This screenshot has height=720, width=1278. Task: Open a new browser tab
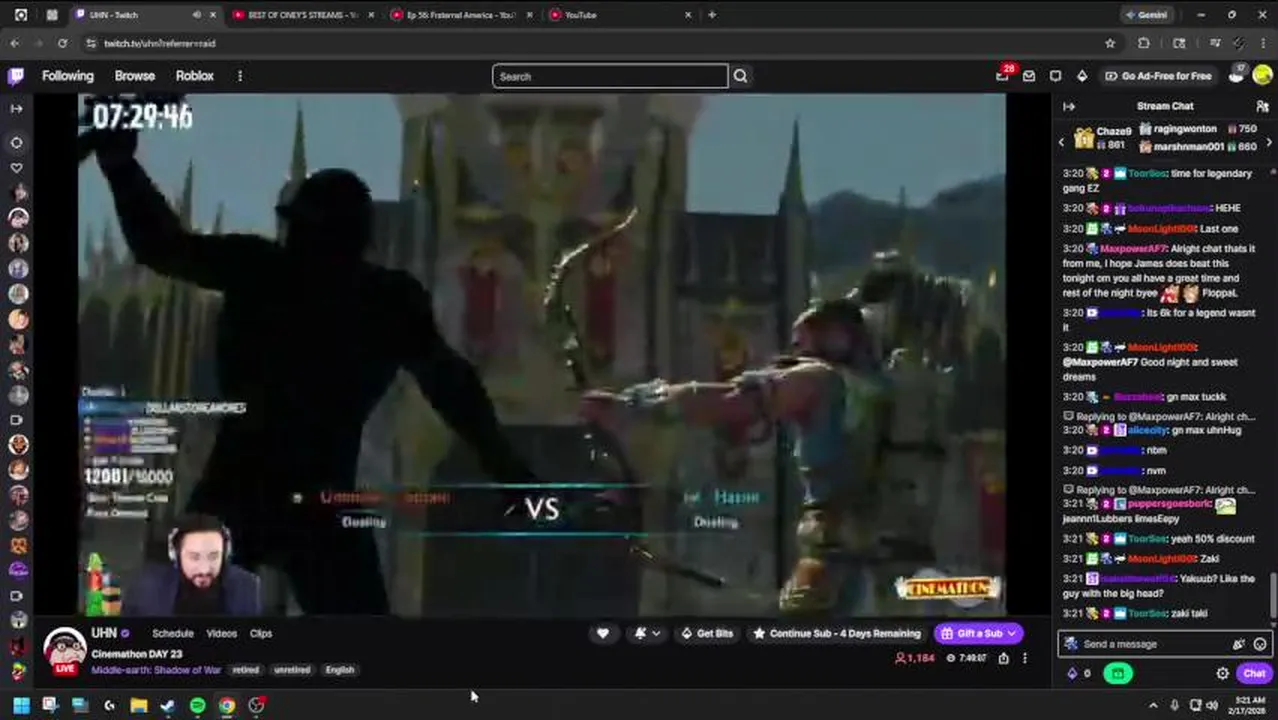(712, 15)
